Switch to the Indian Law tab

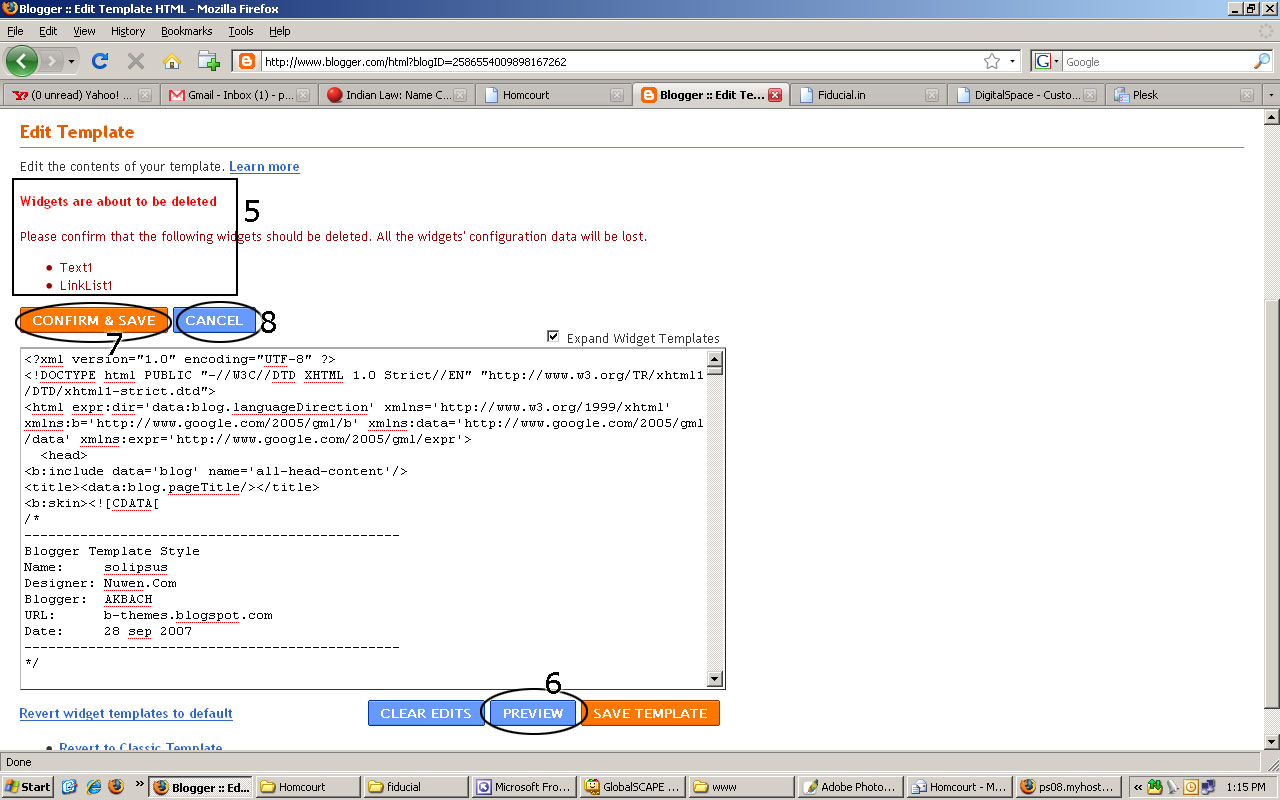396,95
